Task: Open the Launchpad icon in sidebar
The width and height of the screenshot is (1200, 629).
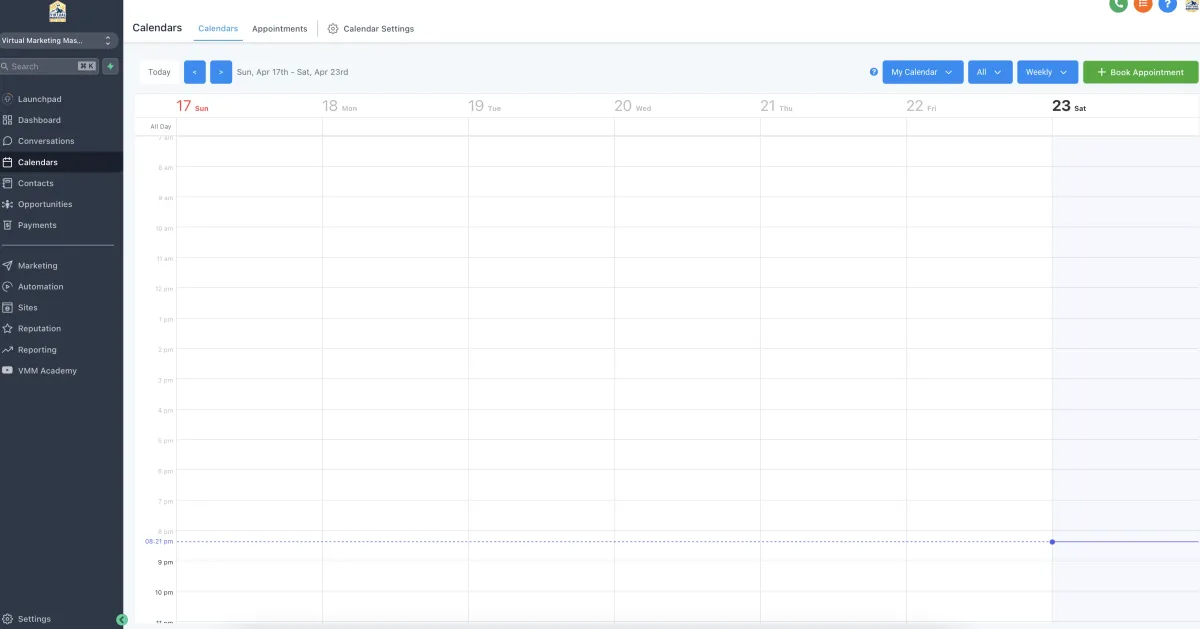Action: point(8,99)
